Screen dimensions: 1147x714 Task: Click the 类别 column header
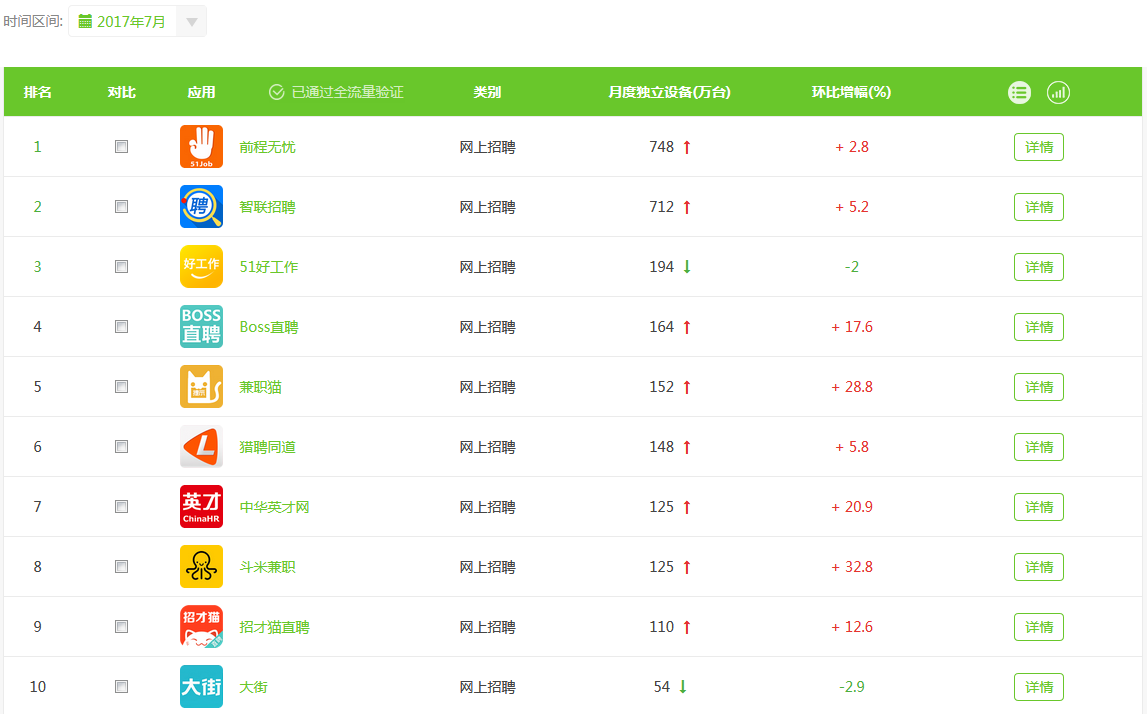point(487,92)
